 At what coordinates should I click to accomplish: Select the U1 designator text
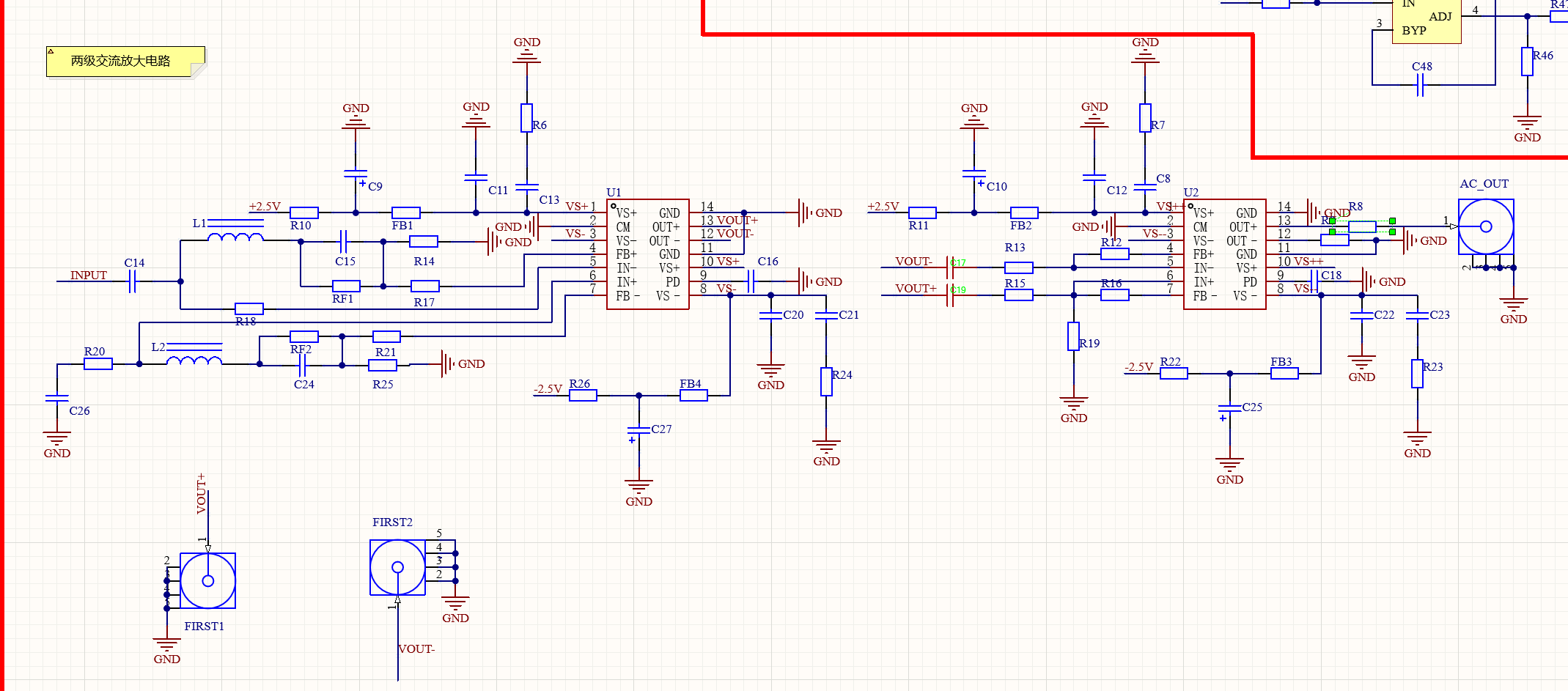coord(614,193)
